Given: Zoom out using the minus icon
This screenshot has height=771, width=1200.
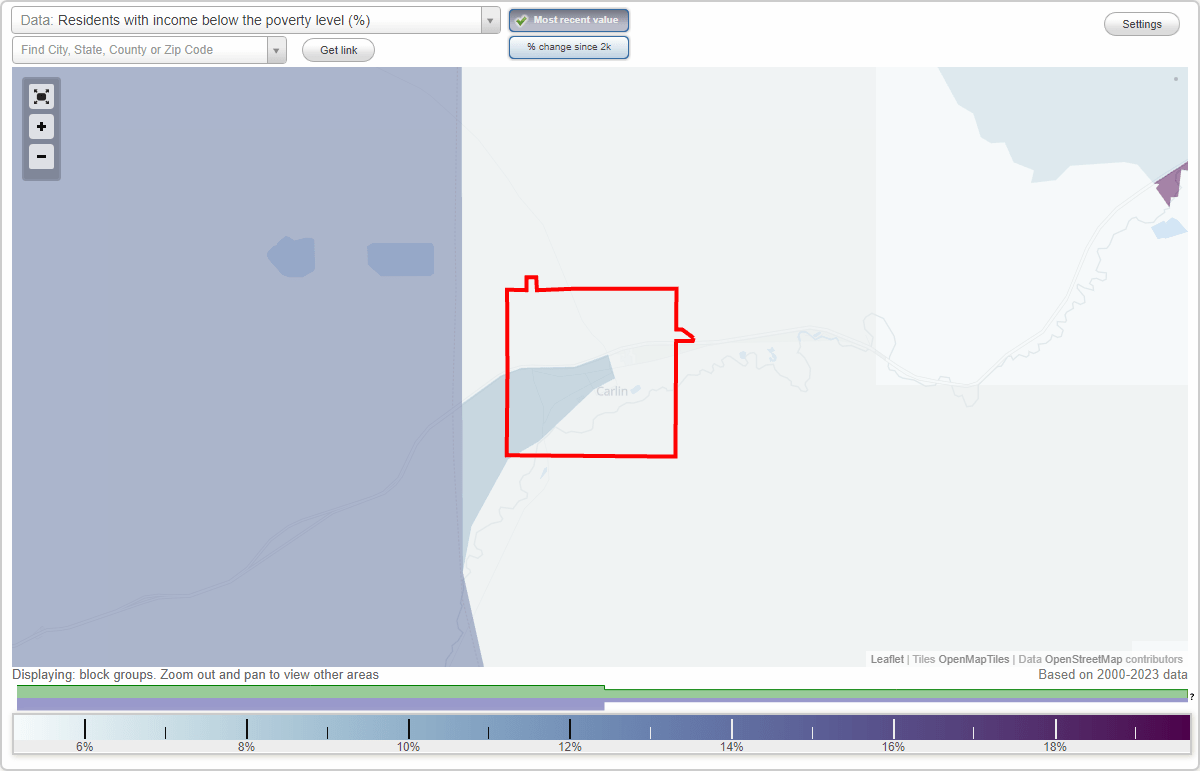Looking at the screenshot, I should (x=41, y=156).
